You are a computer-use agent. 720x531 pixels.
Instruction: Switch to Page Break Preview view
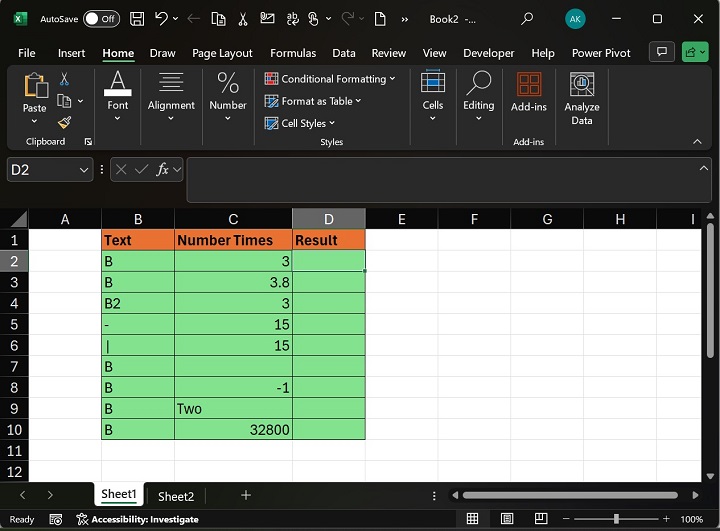coord(540,519)
